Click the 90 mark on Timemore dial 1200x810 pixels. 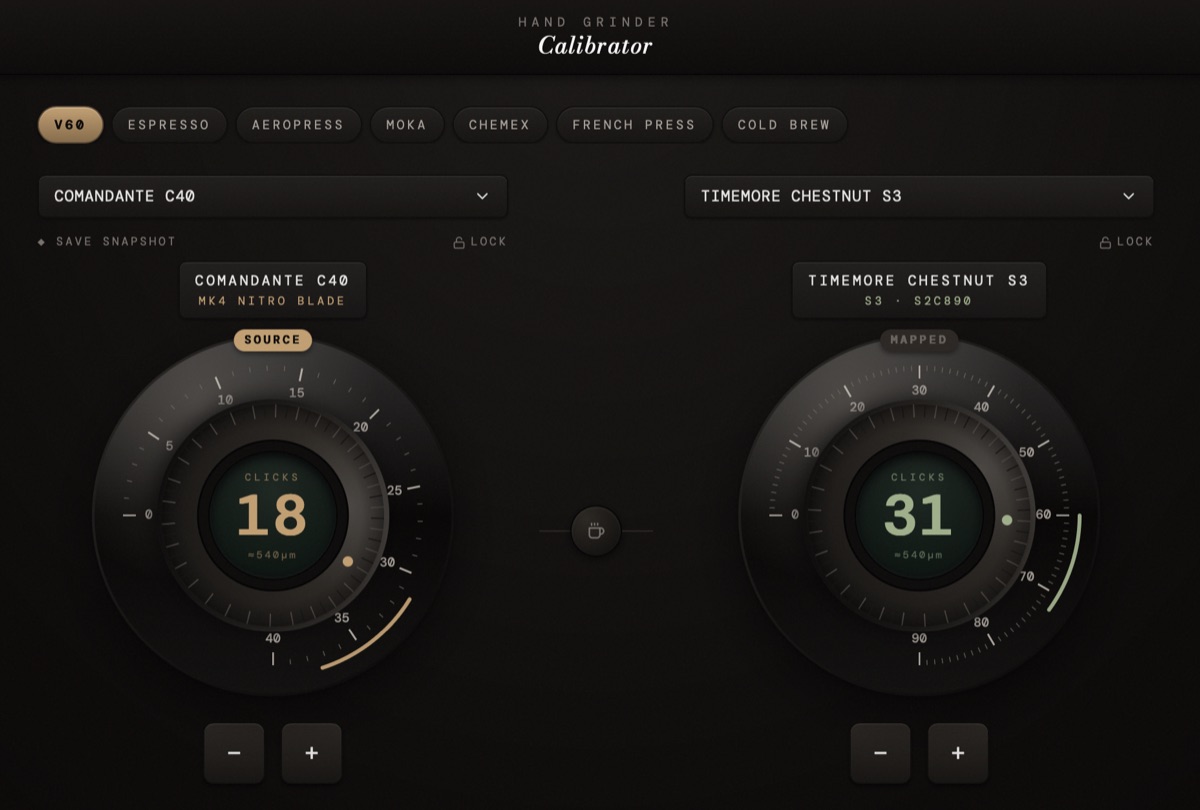919,638
